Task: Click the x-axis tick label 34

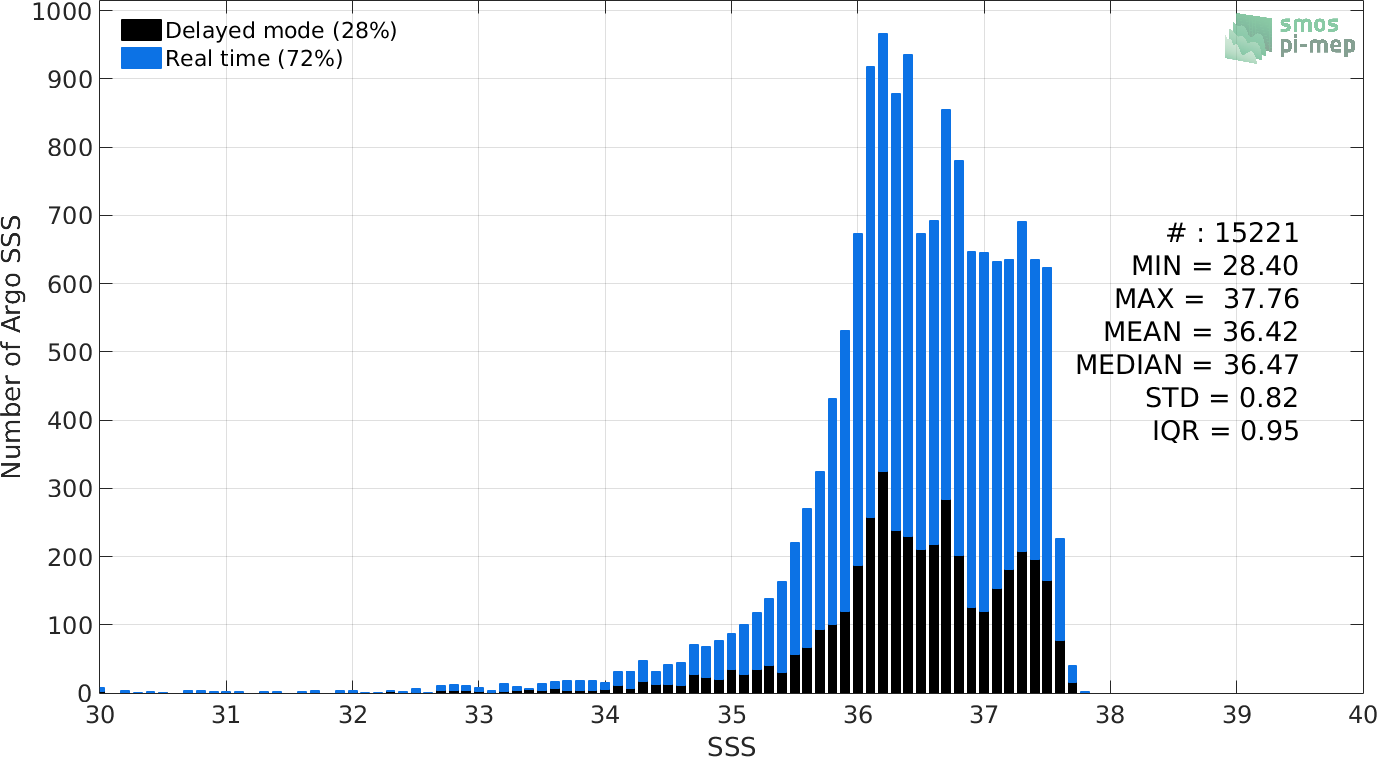Action: [x=605, y=715]
